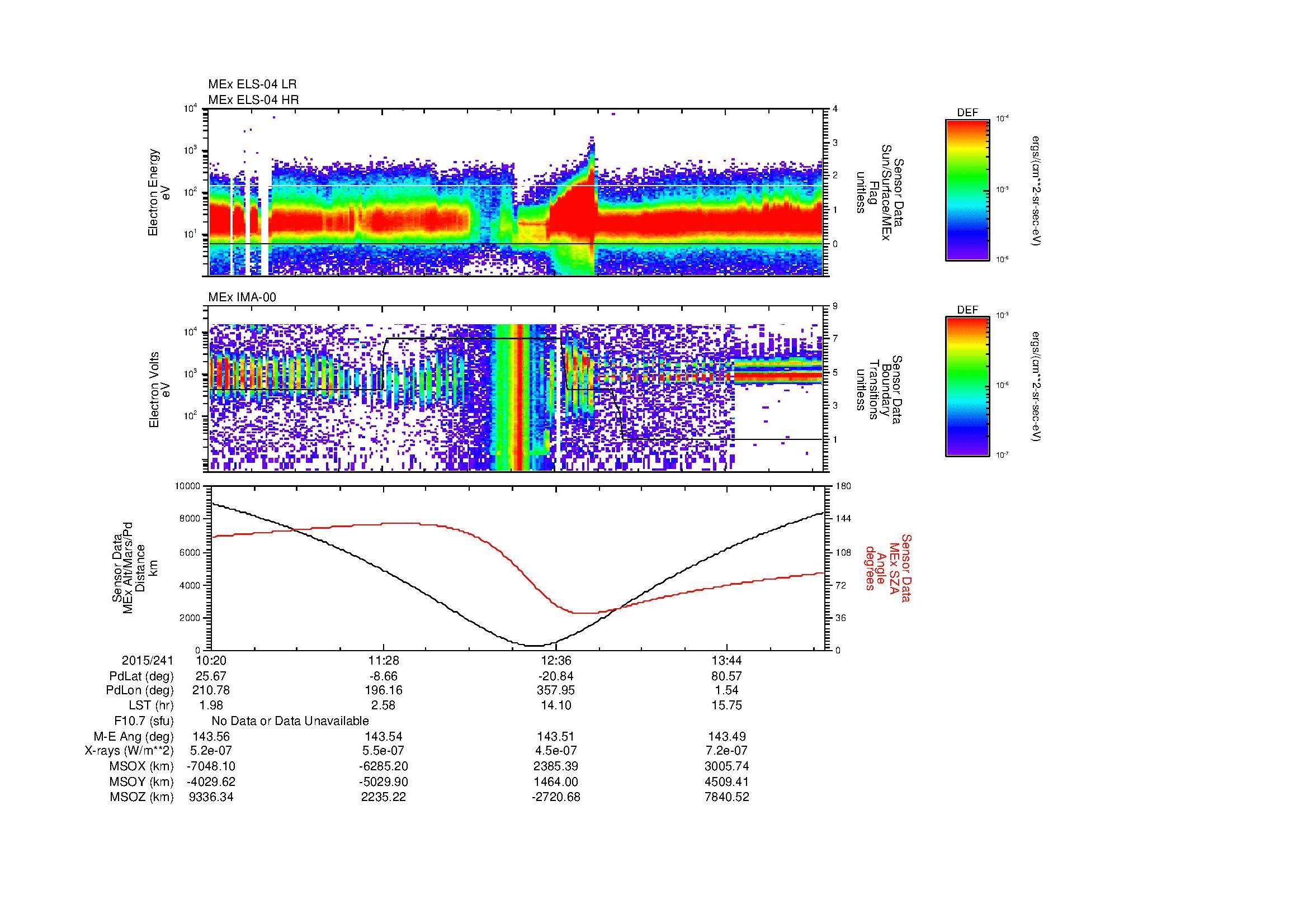
Task: Click the 'MSOY (km)' row label
Action: [142, 781]
